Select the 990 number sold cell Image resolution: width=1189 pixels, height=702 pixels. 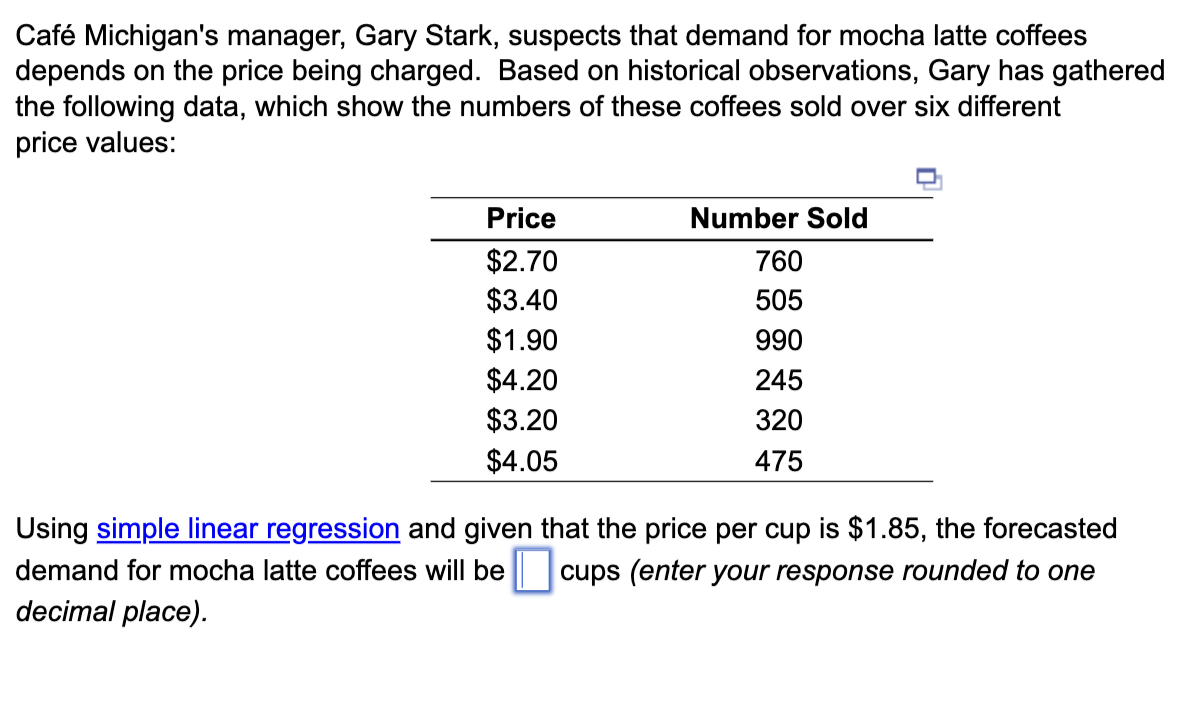(778, 340)
